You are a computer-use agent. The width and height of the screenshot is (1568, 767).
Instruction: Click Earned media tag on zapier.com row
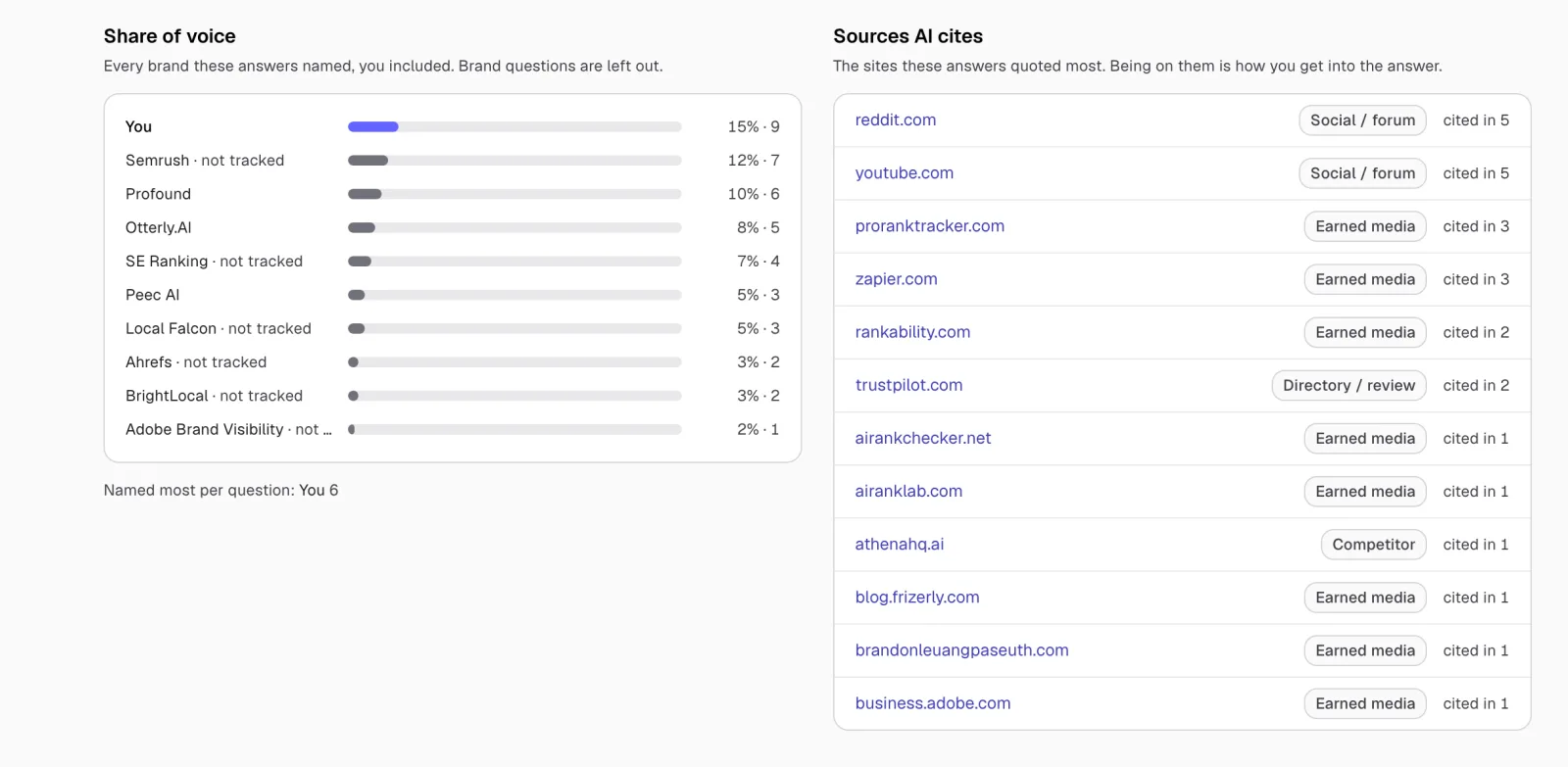[x=1365, y=278]
